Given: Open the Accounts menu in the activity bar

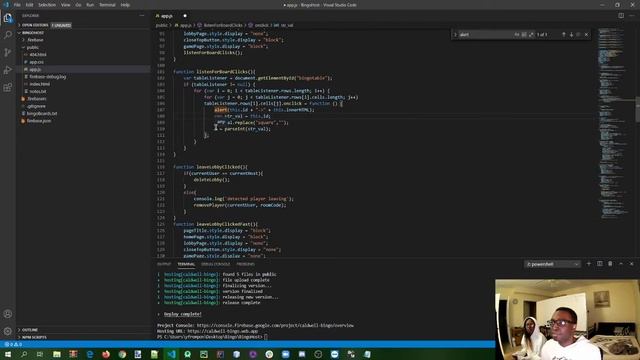Looking at the screenshot, I should pos(8,314).
